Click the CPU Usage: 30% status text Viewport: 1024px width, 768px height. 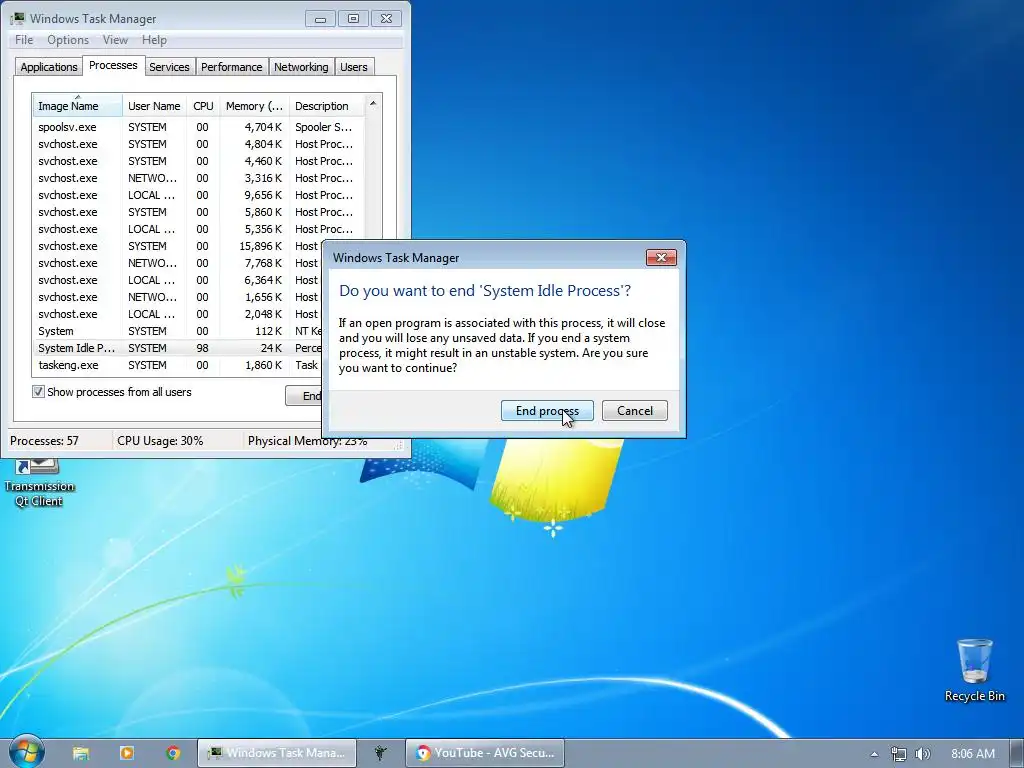point(160,441)
